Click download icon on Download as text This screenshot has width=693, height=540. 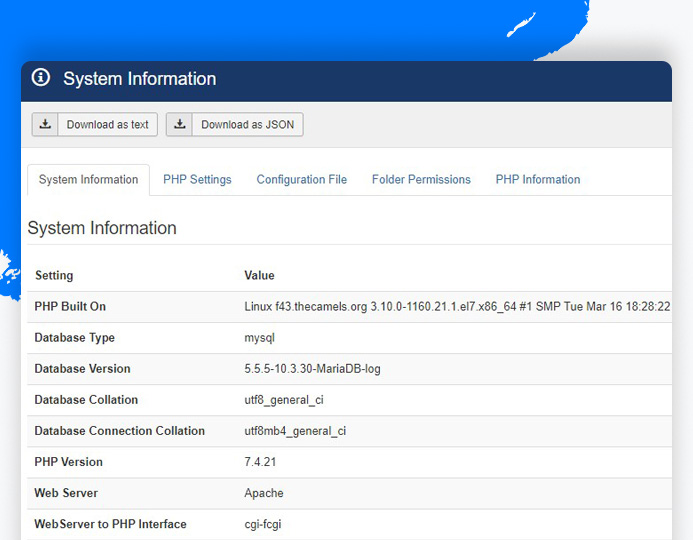click(45, 124)
